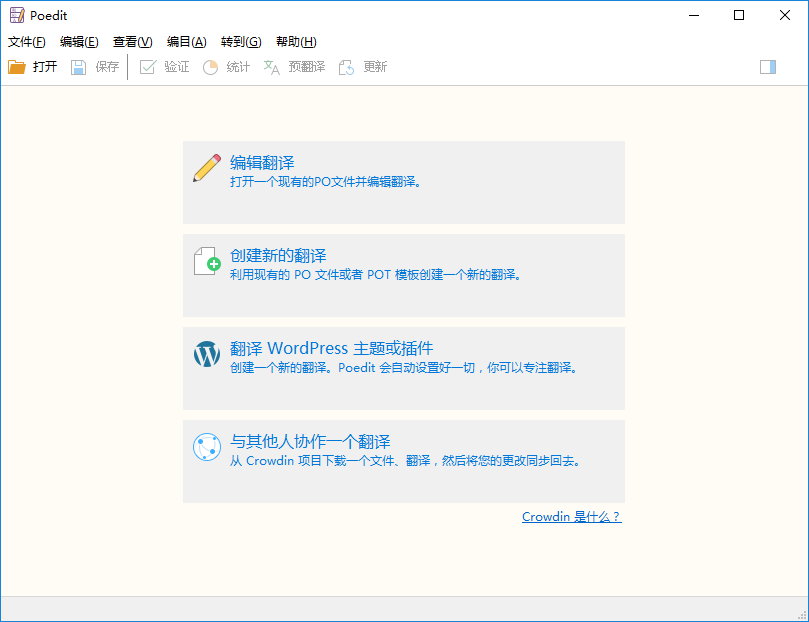This screenshot has height=622, width=809.
Task: Open the 转到(G) menu
Action: [x=241, y=42]
